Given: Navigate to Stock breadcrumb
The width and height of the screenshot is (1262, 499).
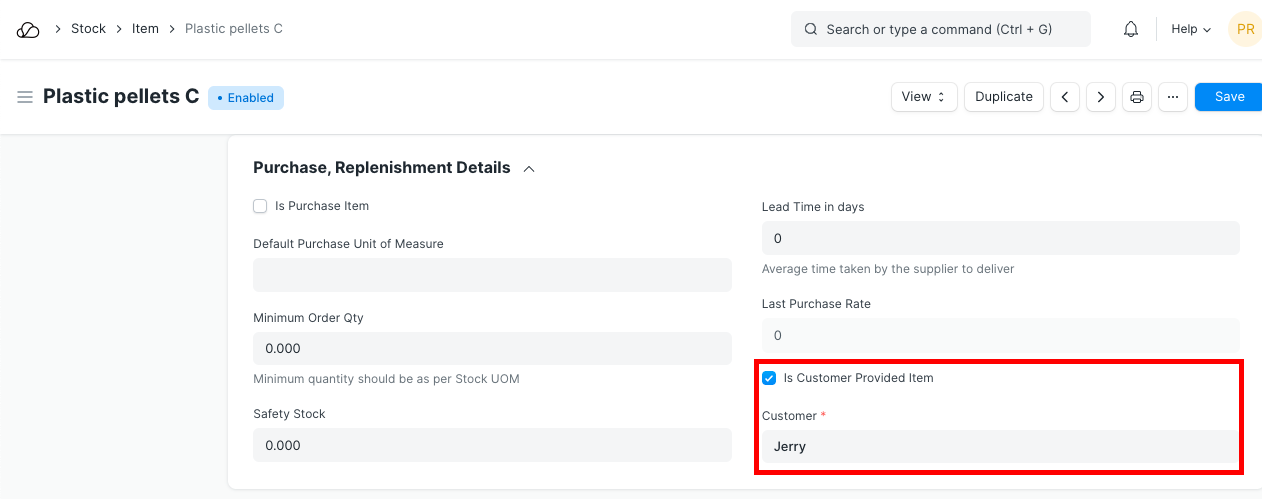Looking at the screenshot, I should 88,29.
